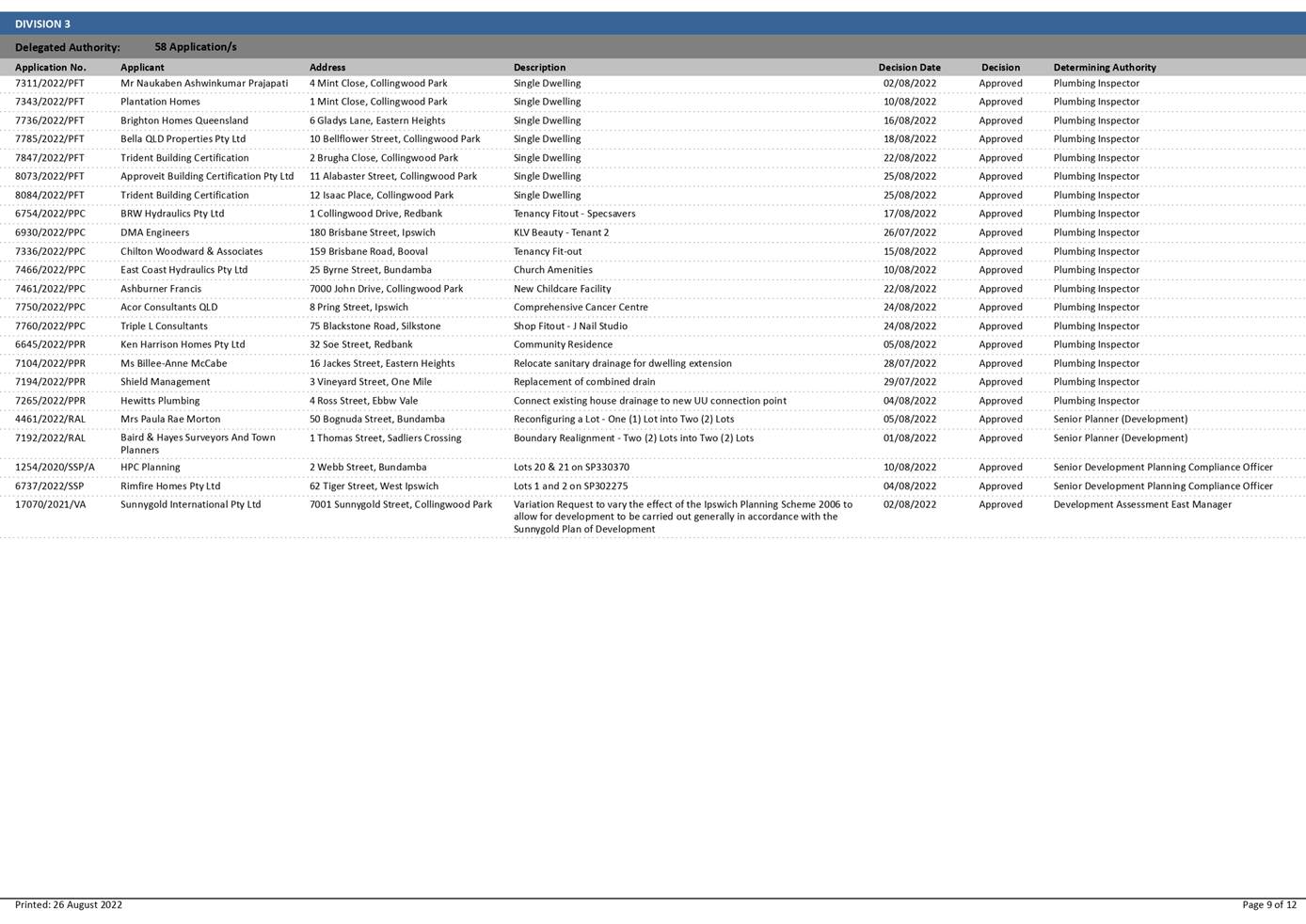Click applicant 'East Coast Hydraulics Pty Ltd'
The height and width of the screenshot is (924, 1306).
click(x=183, y=269)
